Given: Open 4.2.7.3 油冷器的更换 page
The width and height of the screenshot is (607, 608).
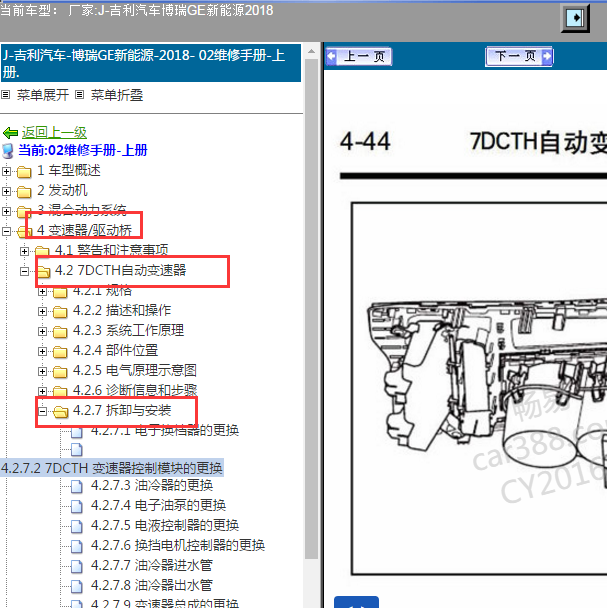Looking at the screenshot, I should (x=152, y=485).
